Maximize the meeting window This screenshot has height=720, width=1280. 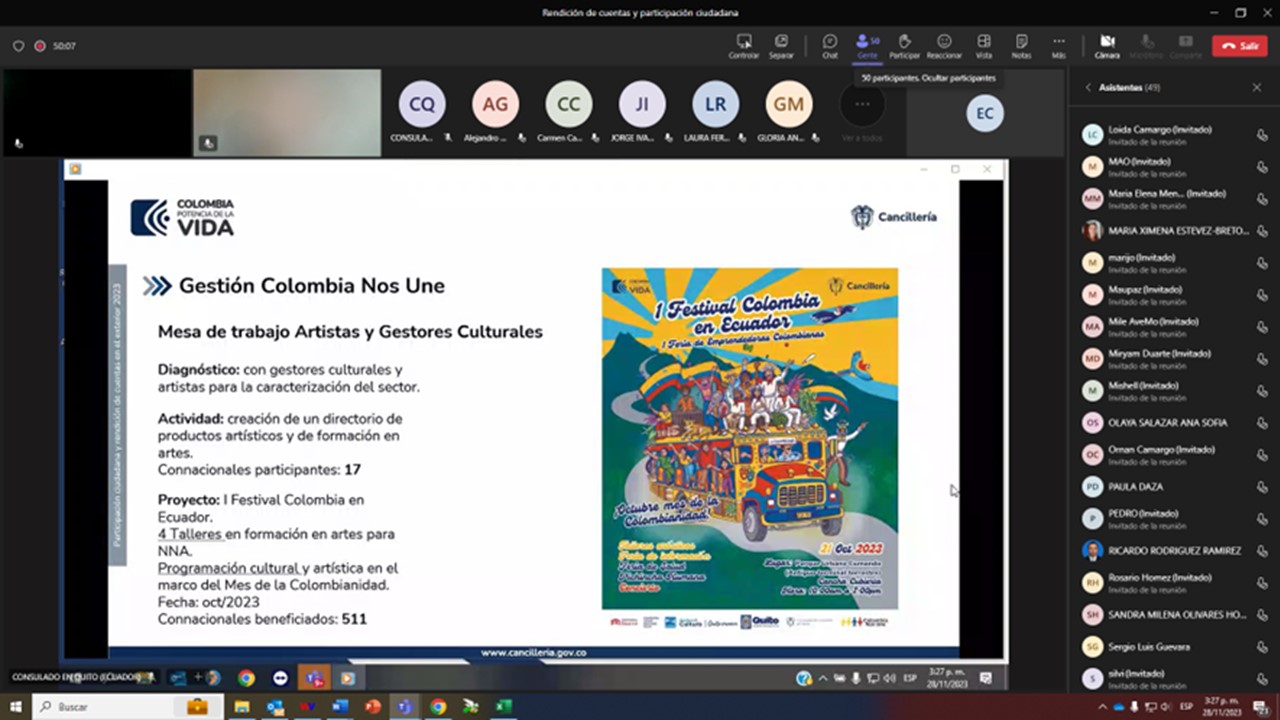1241,13
